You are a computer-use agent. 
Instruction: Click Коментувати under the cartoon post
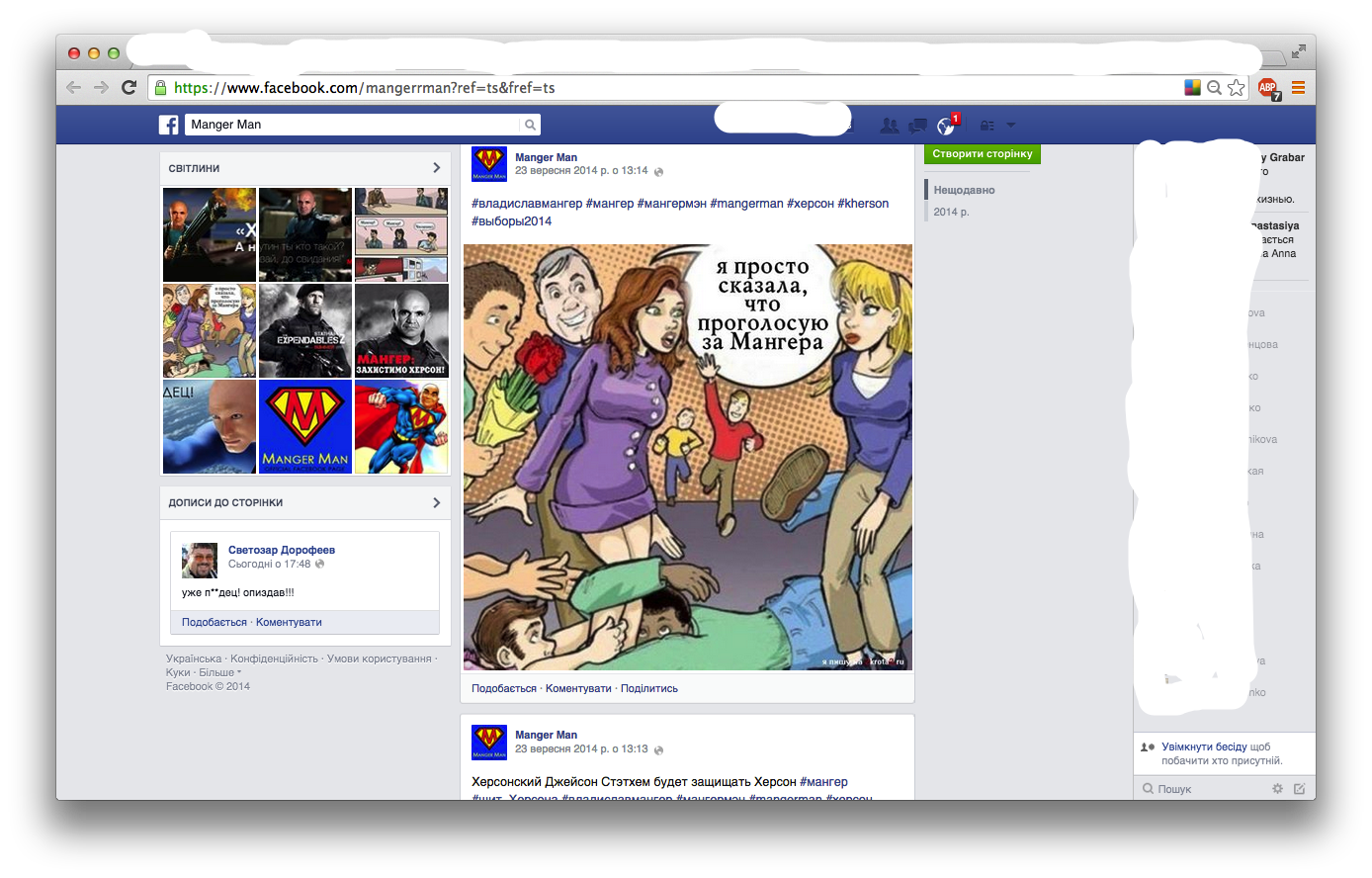pyautogui.click(x=578, y=688)
